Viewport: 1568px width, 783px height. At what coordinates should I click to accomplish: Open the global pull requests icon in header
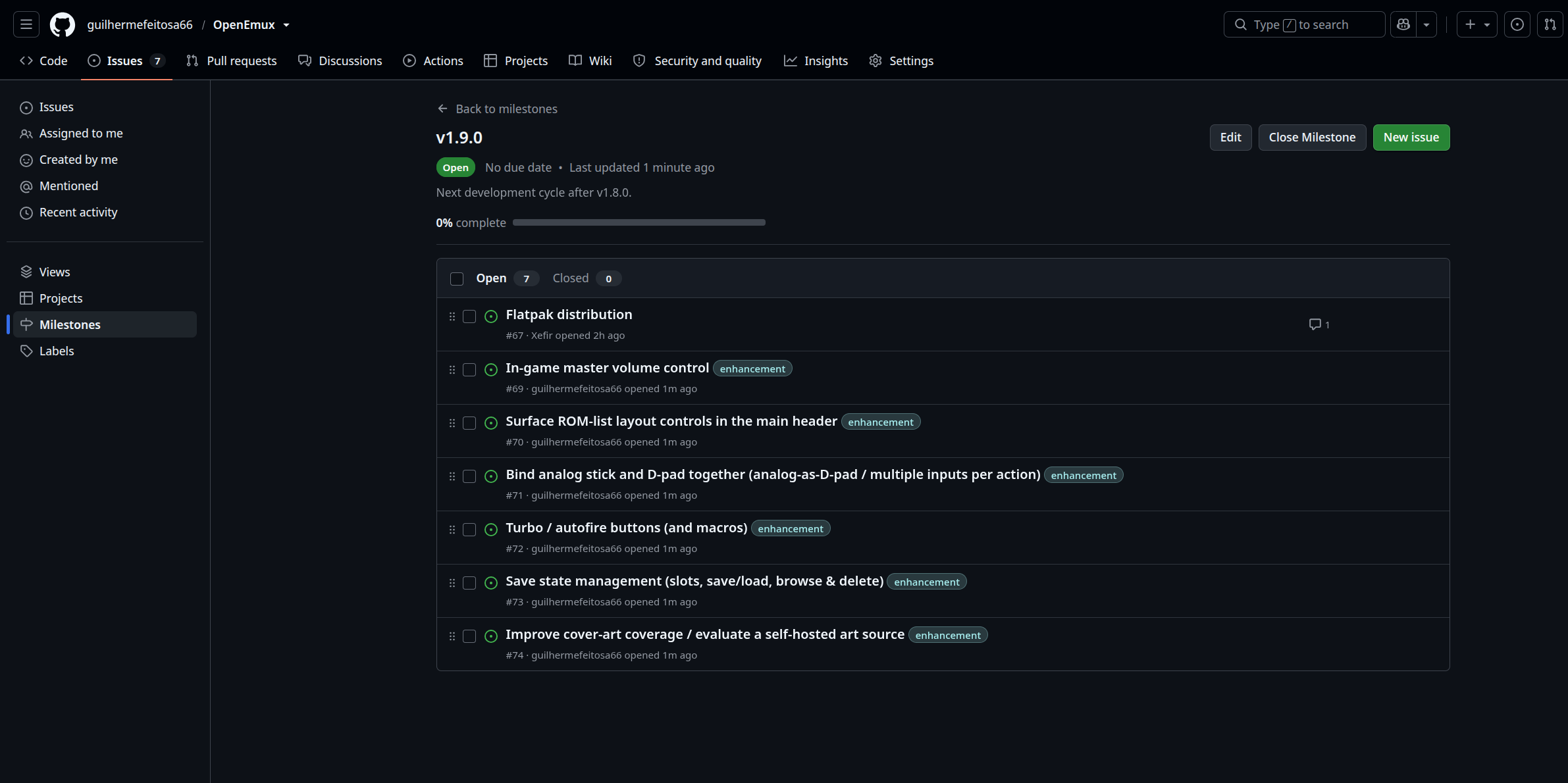(1550, 24)
